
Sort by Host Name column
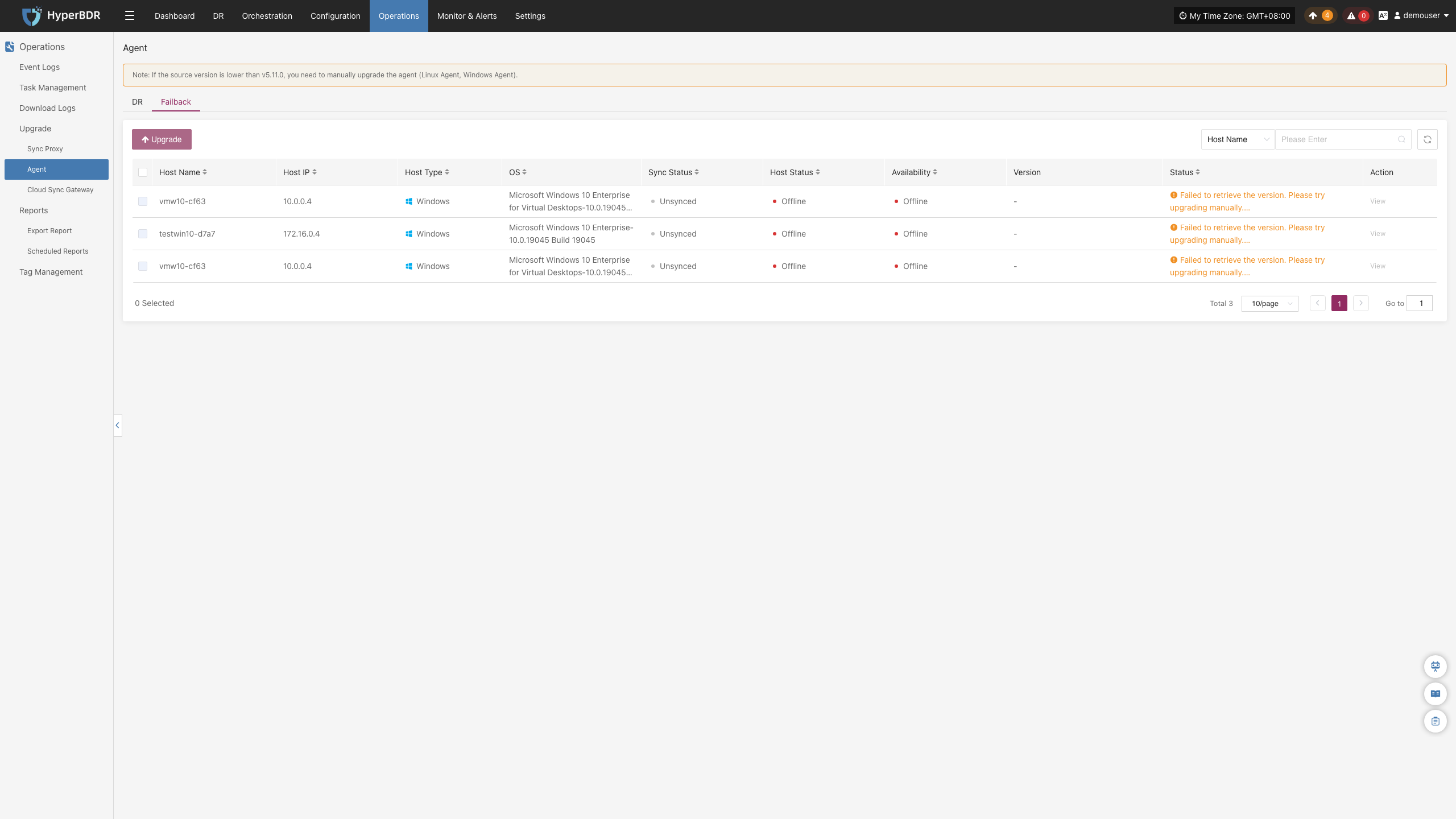tap(205, 172)
